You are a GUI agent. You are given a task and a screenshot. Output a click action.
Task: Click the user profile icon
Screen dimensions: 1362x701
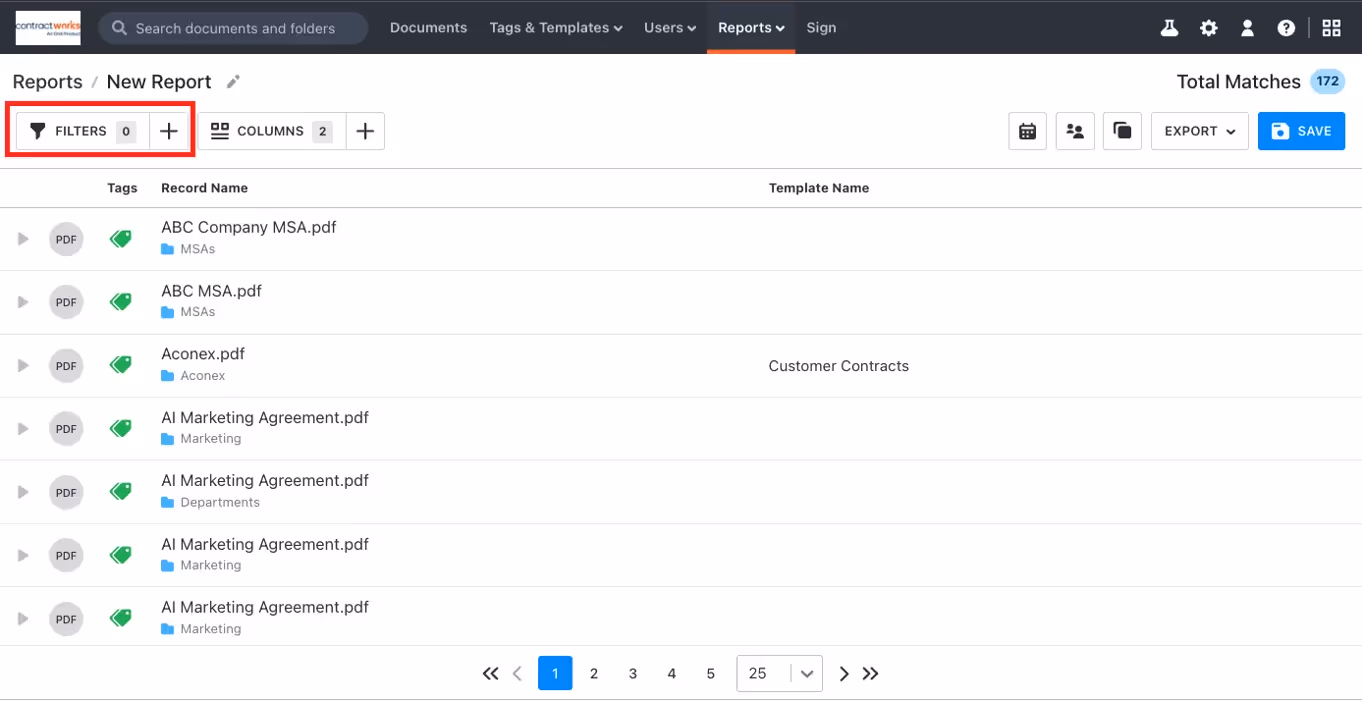click(x=1247, y=27)
